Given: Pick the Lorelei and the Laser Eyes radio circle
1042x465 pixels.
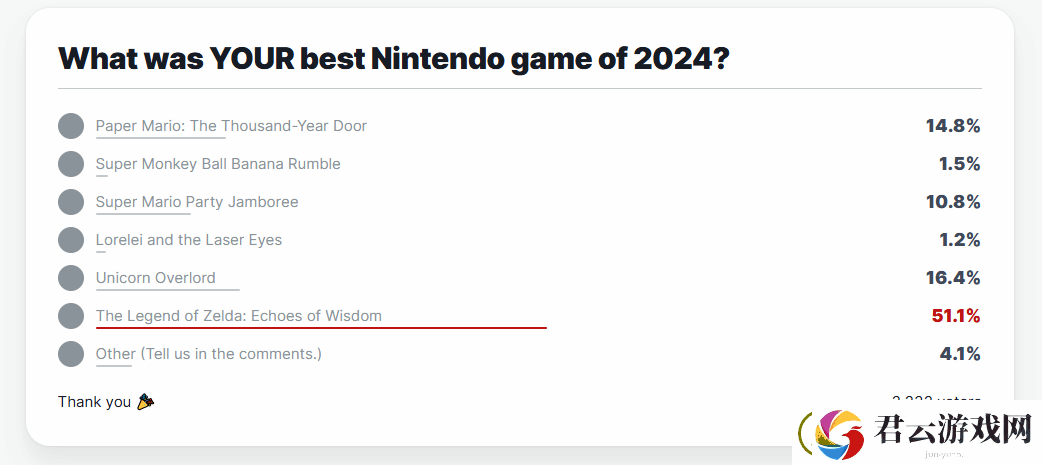Looking at the screenshot, I should [71, 240].
